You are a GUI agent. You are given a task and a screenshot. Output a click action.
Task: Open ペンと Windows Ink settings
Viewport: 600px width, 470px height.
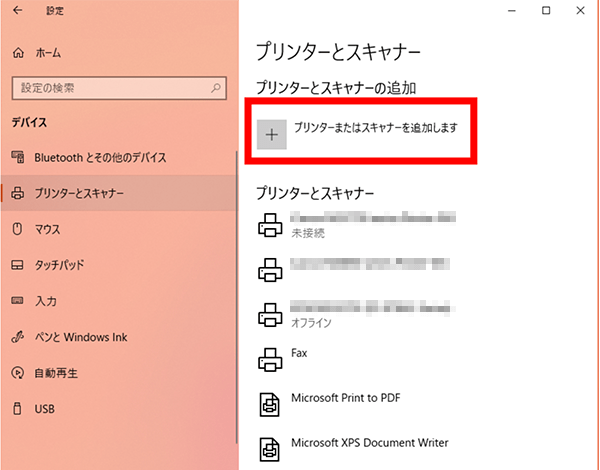[x=119, y=337]
